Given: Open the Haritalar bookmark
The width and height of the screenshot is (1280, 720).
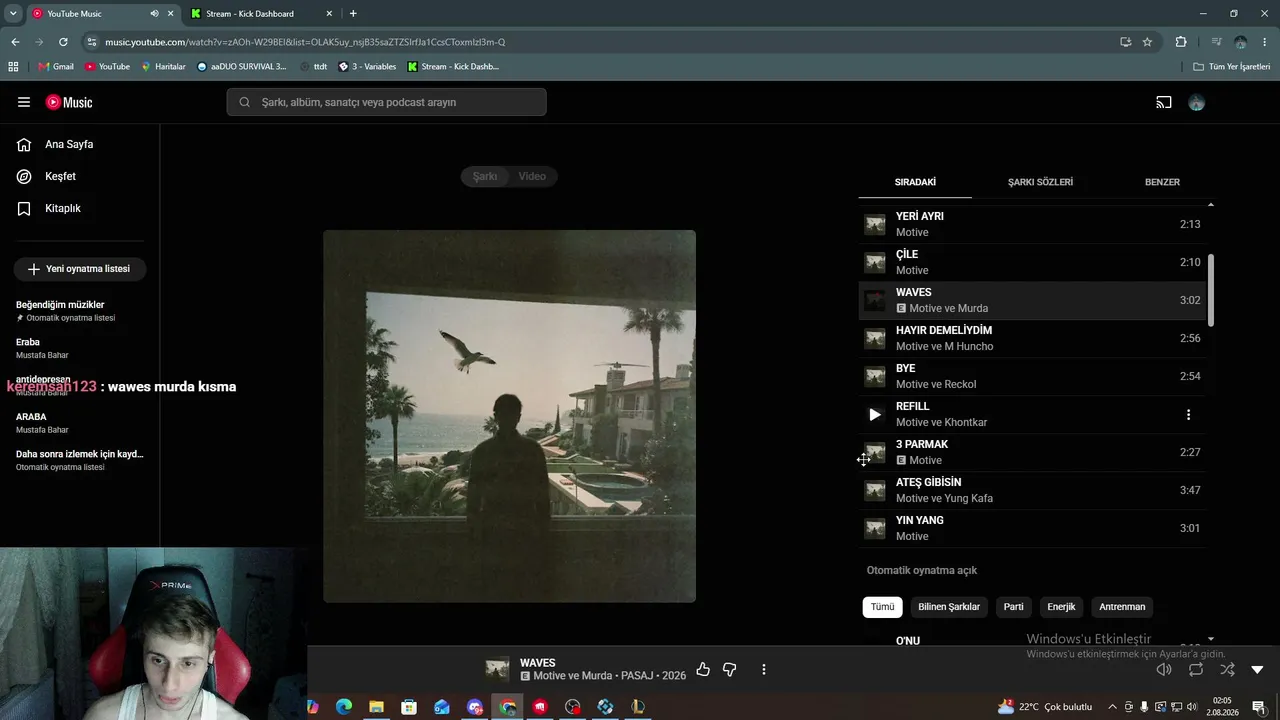Looking at the screenshot, I should coord(163,66).
